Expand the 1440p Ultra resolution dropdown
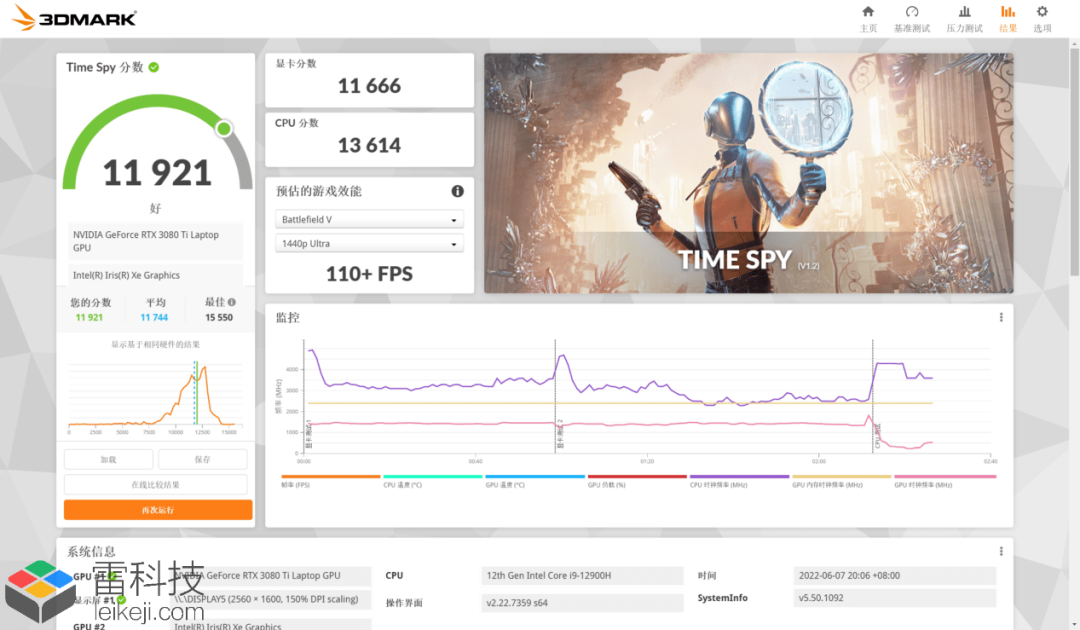This screenshot has width=1080, height=630. (x=369, y=244)
